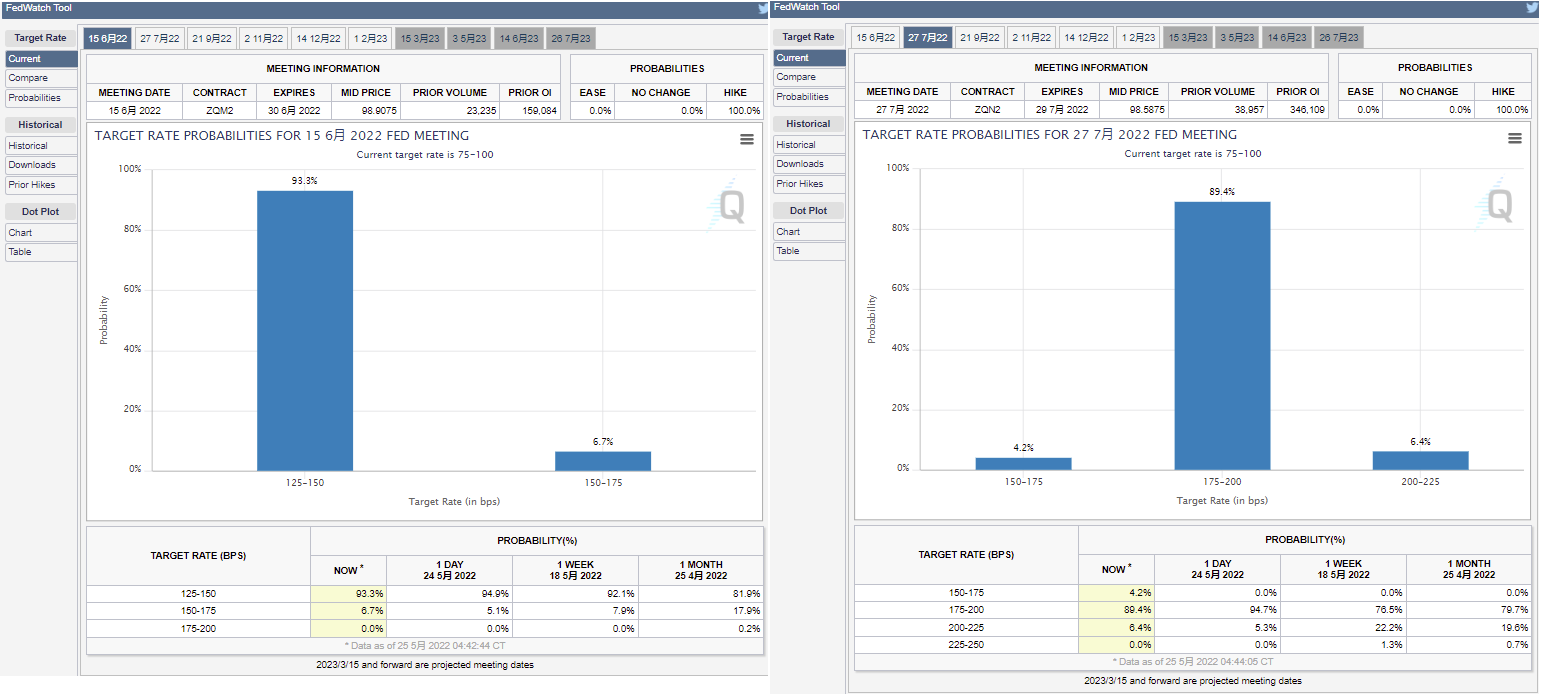This screenshot has height=694, width=1547.
Task: Select the 21 9月22 meeting tab in left panel
Action: pos(212,39)
